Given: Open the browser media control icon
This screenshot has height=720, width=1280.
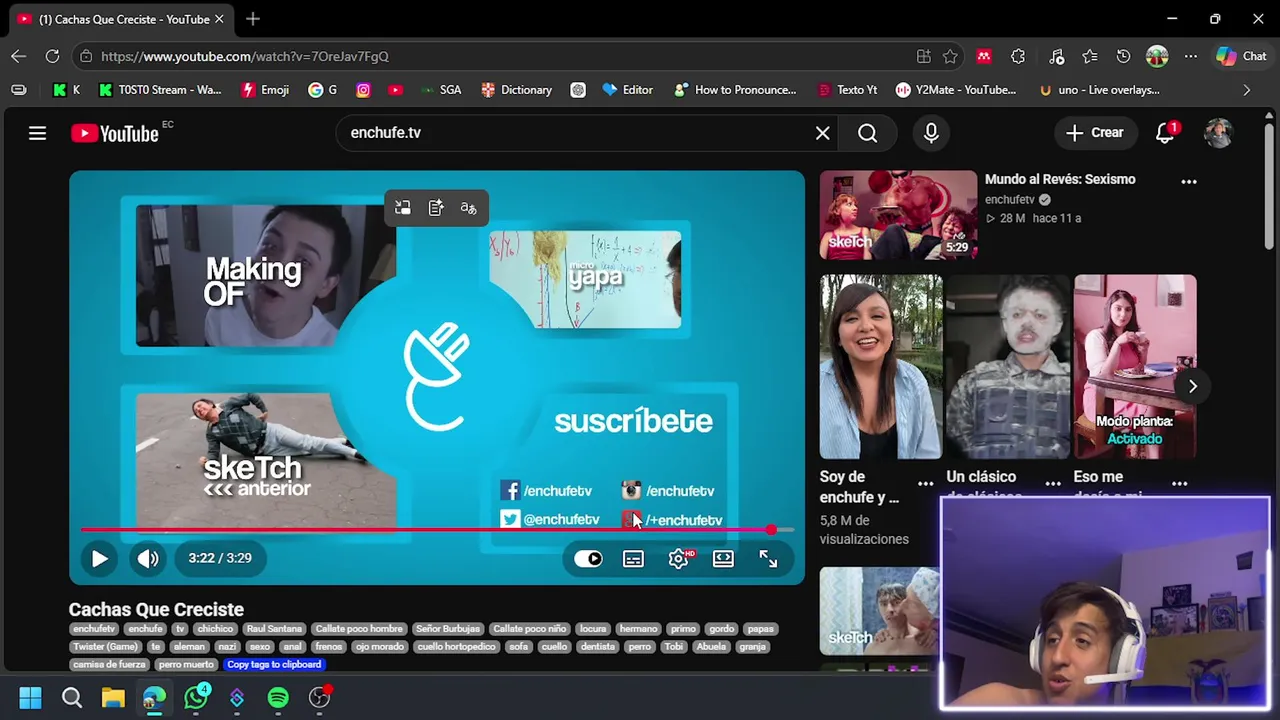Looking at the screenshot, I should tap(1056, 57).
